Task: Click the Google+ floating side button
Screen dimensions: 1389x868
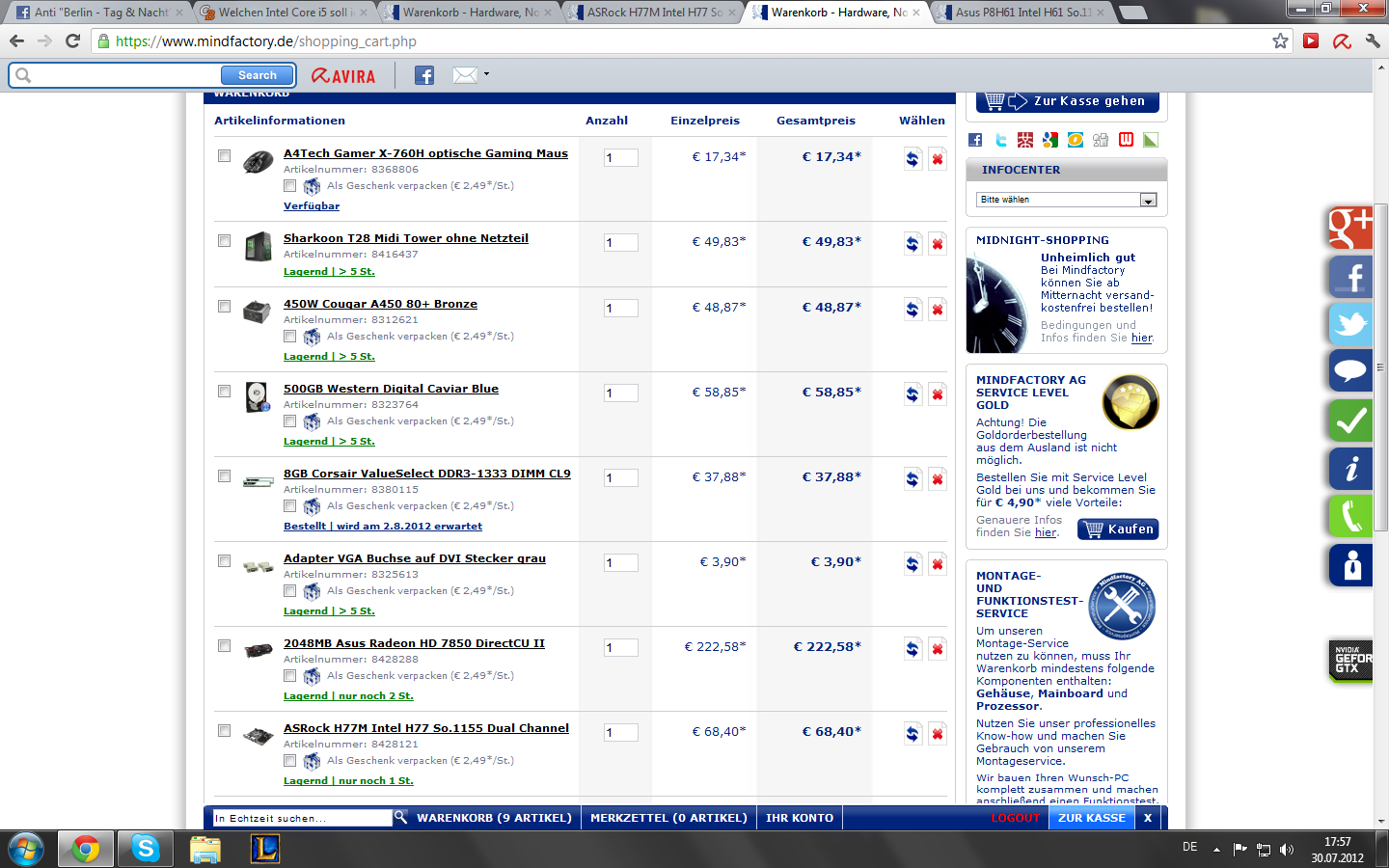Action: point(1350,229)
